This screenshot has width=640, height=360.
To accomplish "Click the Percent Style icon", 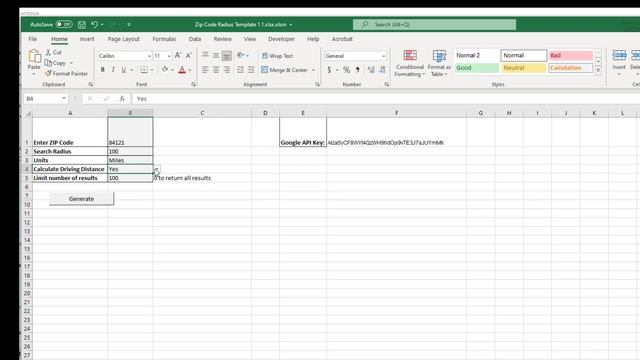I will [x=347, y=70].
